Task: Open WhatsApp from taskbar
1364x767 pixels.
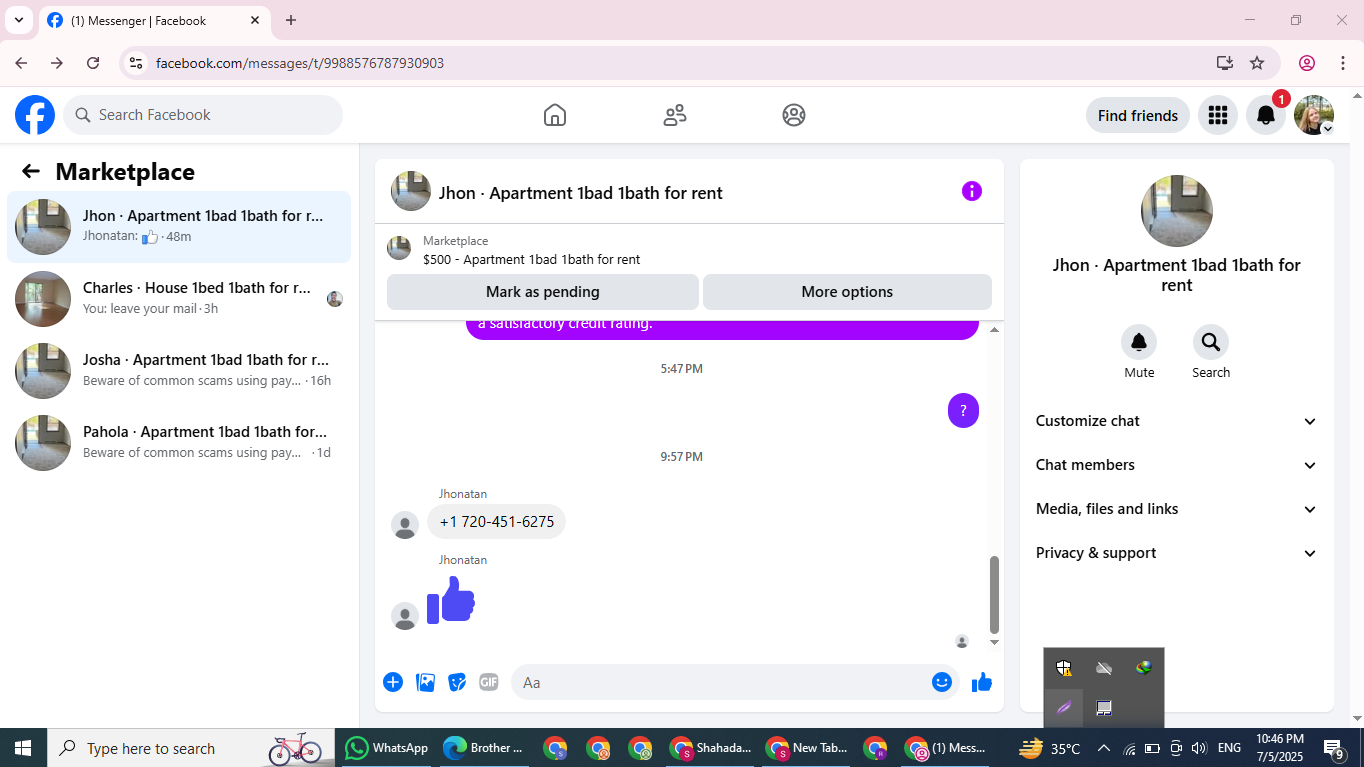Action: (x=386, y=748)
